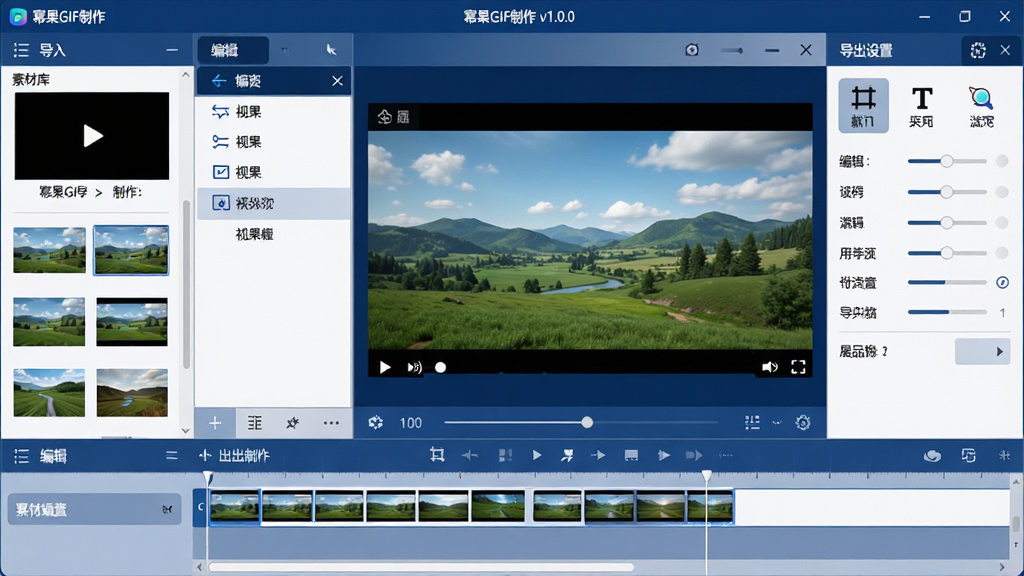Click the copy icon right of the cloud icon
The width and height of the screenshot is (1024, 576).
point(968,456)
